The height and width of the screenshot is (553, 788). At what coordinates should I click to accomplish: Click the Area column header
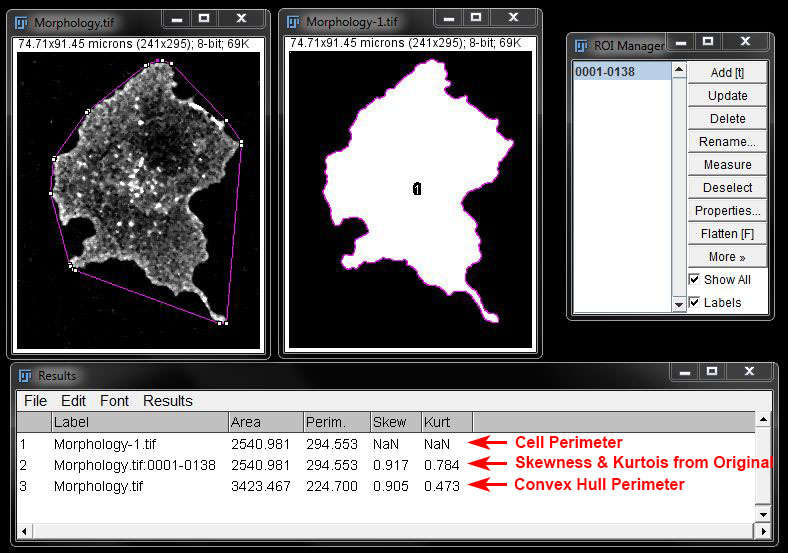click(266, 422)
